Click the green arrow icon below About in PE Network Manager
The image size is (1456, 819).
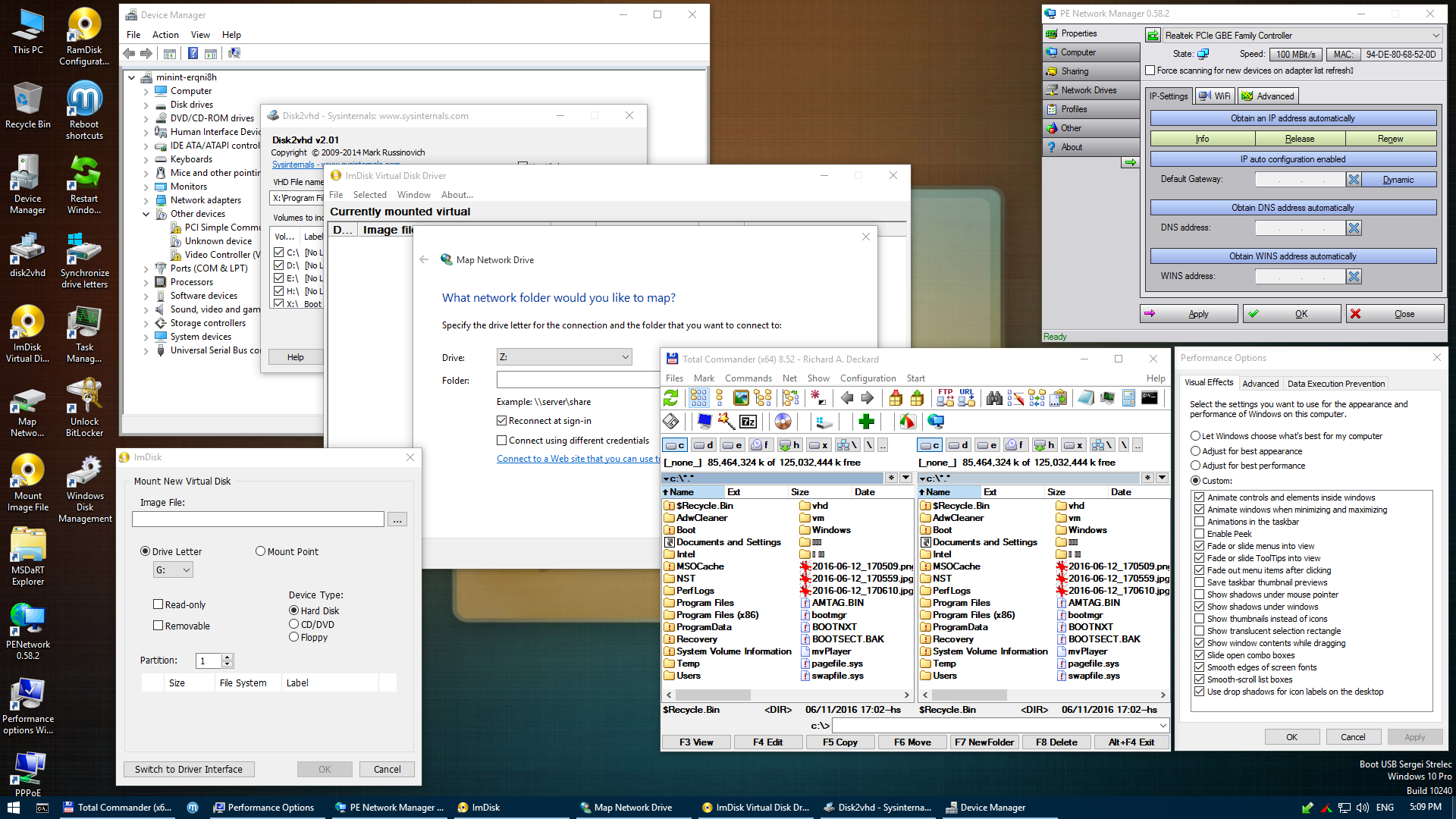click(1130, 162)
